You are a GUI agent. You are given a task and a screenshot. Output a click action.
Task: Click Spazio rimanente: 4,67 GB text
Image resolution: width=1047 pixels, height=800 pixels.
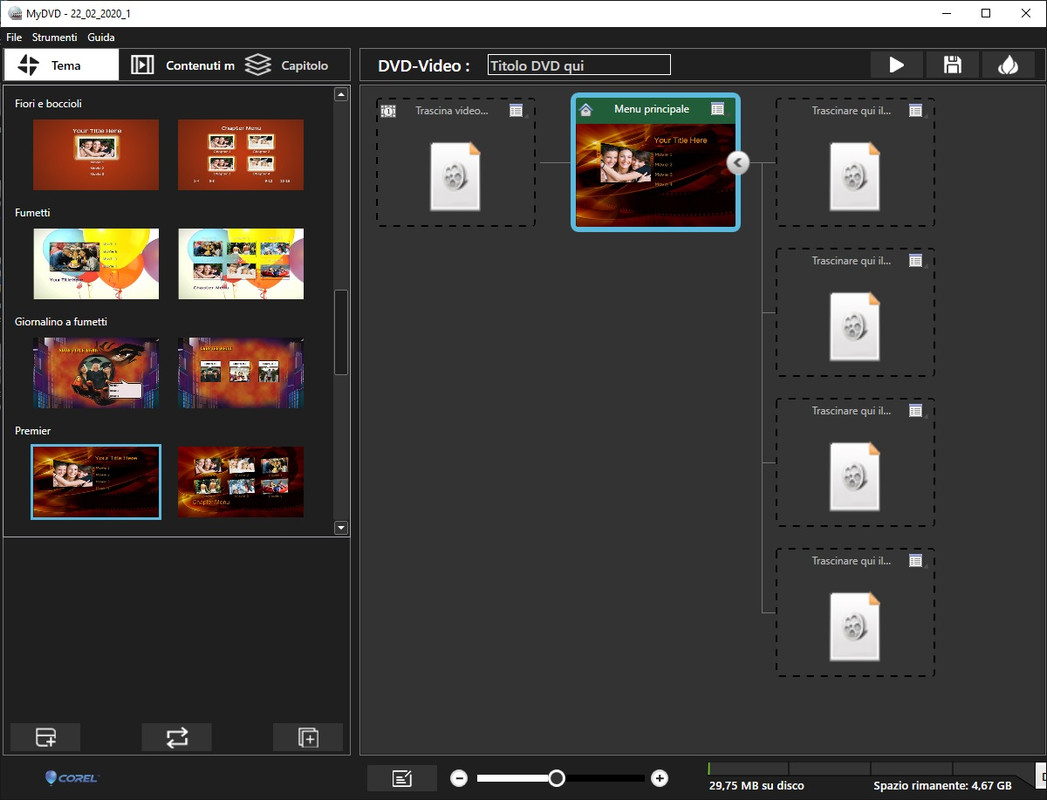[x=942, y=786]
